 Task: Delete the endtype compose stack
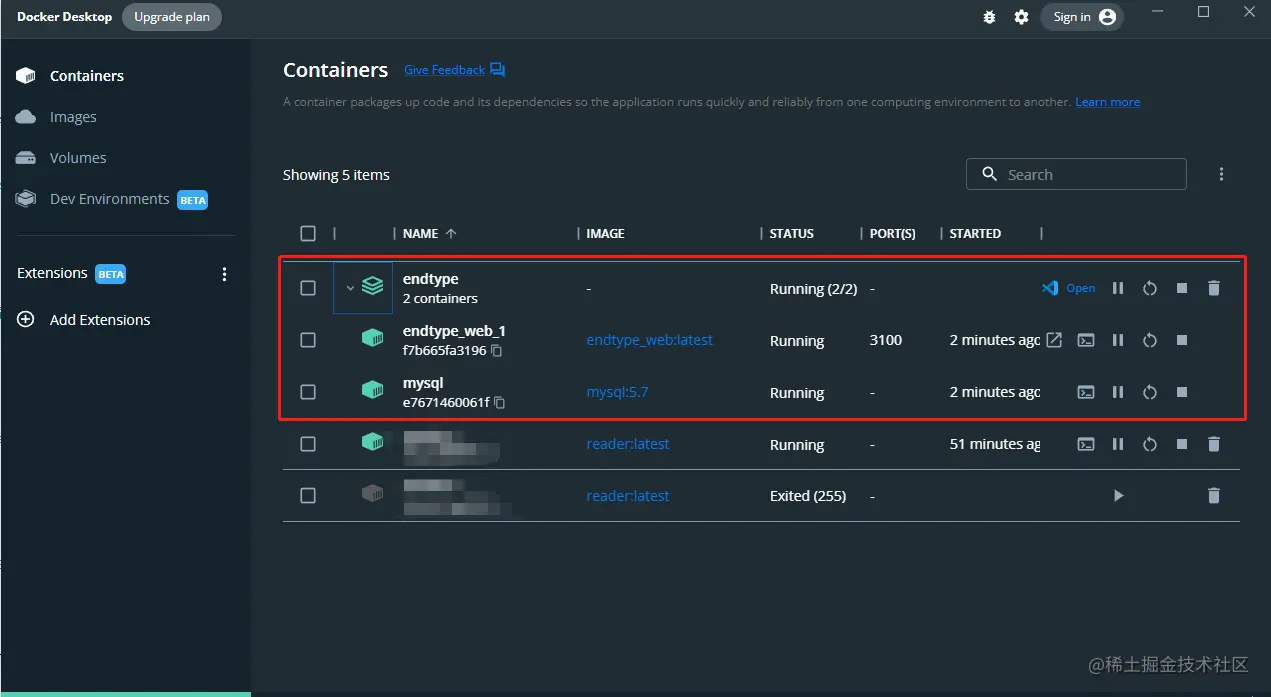1214,288
